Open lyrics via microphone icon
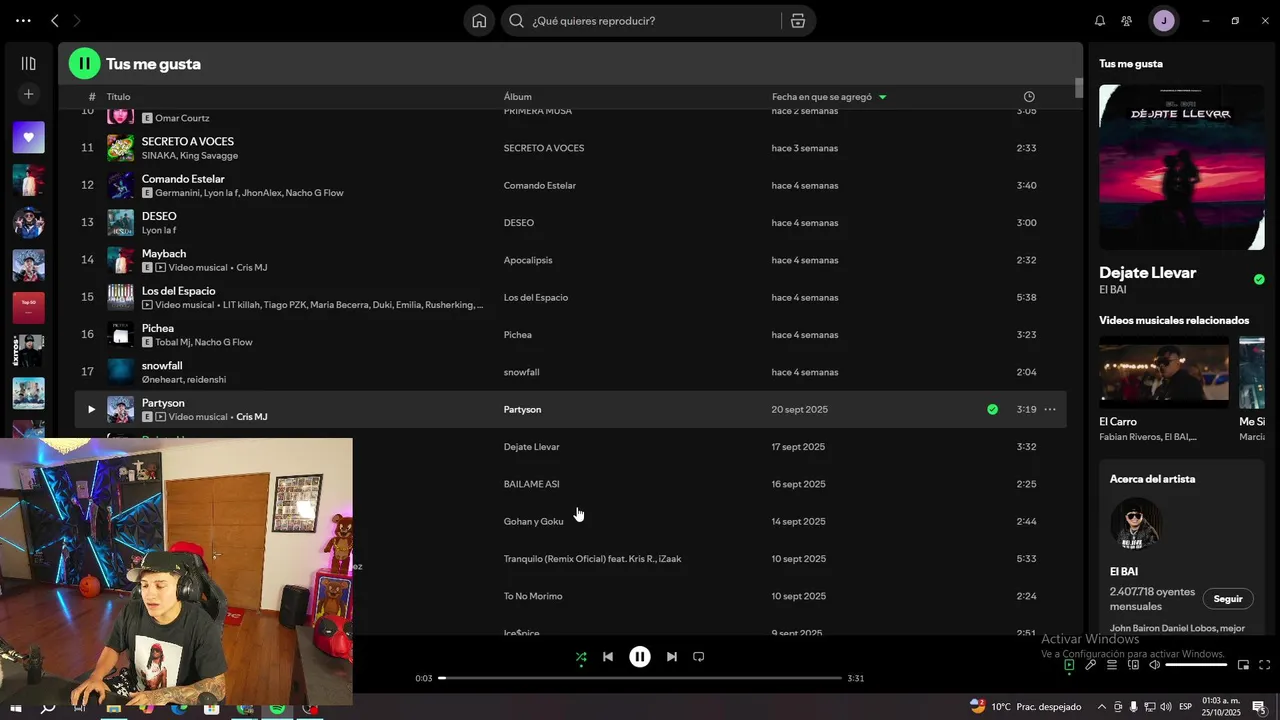Screen dimensions: 1280x720 [1091, 665]
